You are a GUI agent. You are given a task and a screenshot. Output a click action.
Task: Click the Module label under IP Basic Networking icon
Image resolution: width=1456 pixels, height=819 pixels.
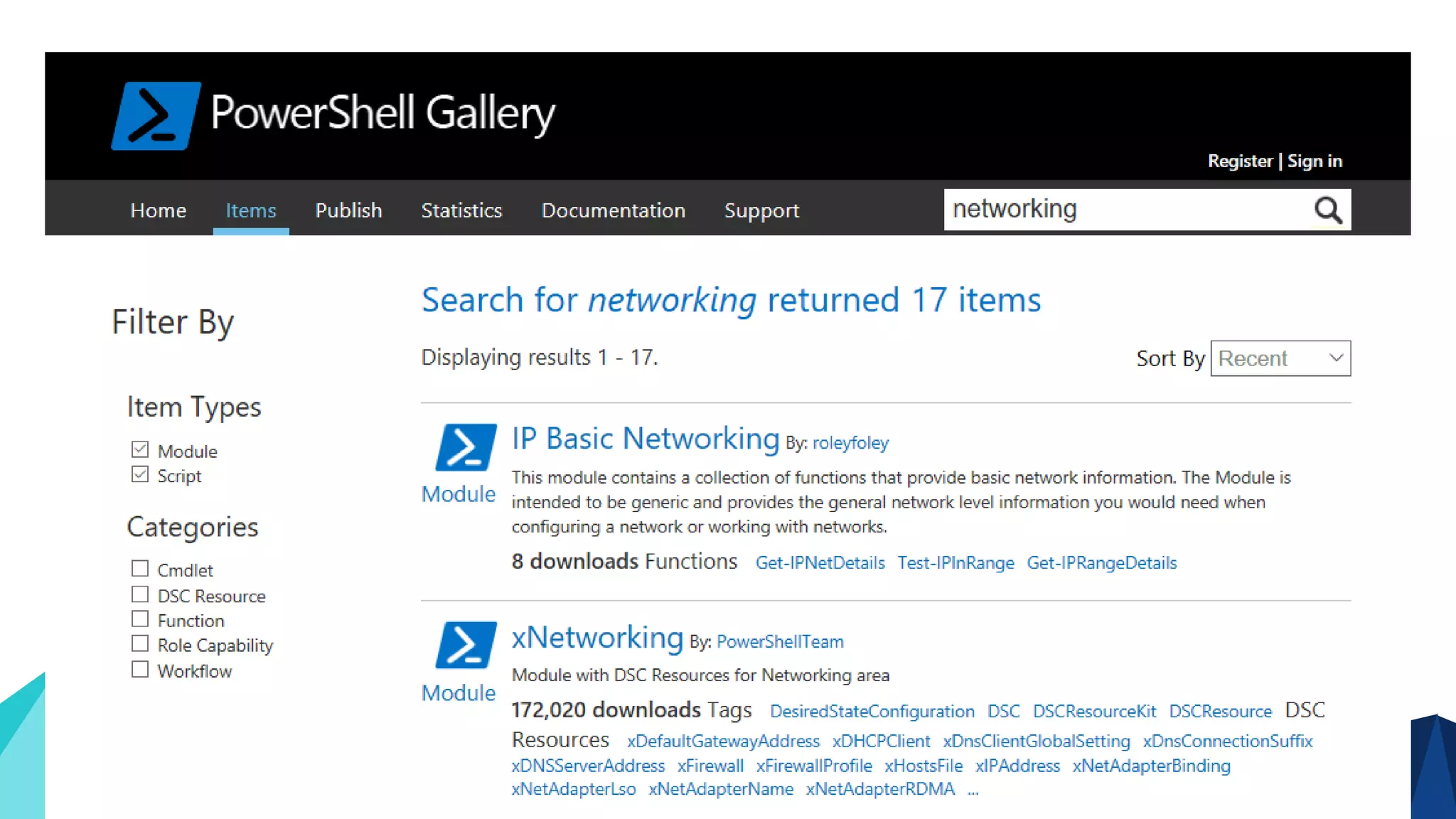point(459,494)
